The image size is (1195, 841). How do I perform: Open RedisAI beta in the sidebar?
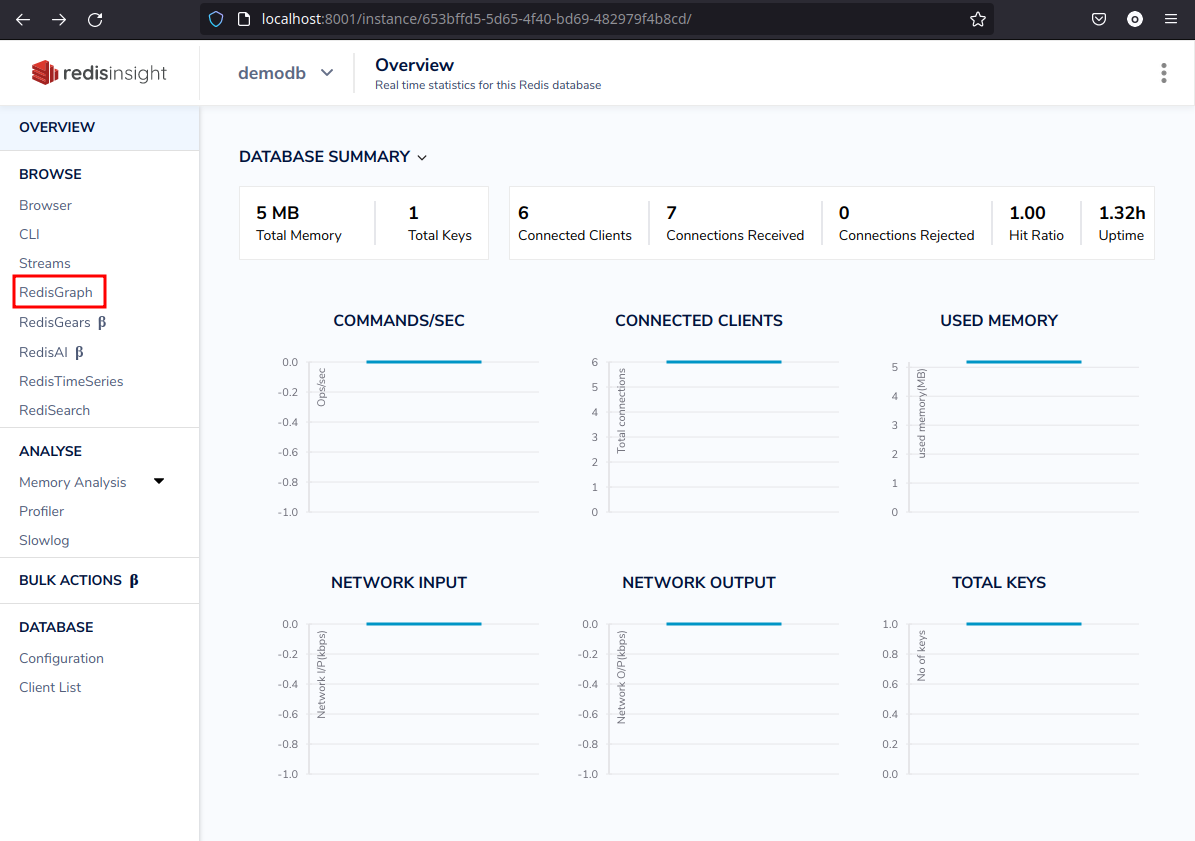coord(51,352)
